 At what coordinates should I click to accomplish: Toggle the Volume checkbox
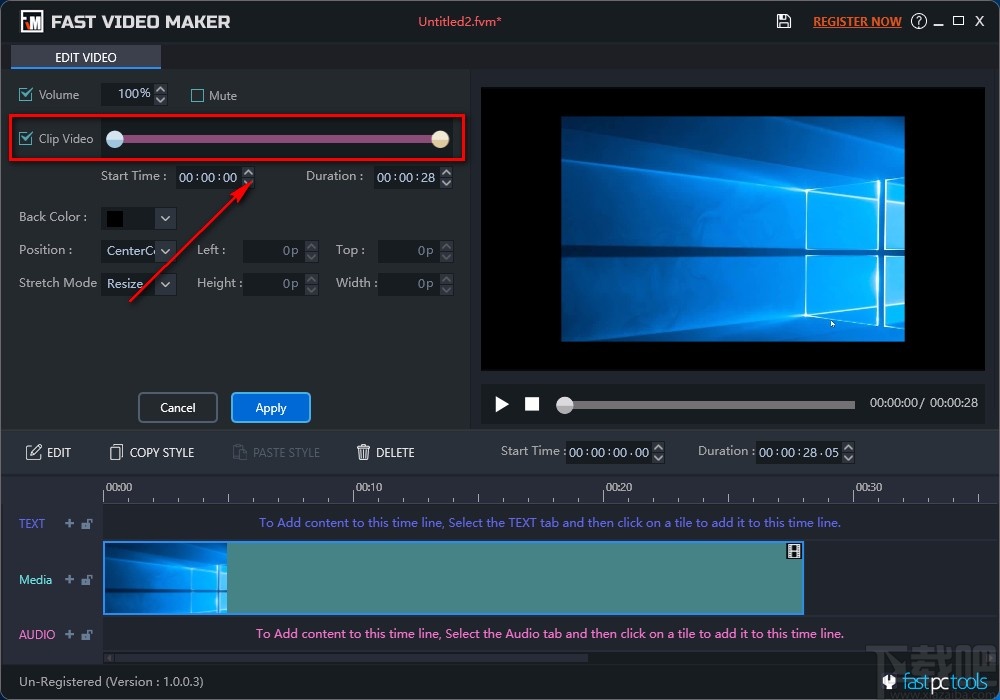26,94
